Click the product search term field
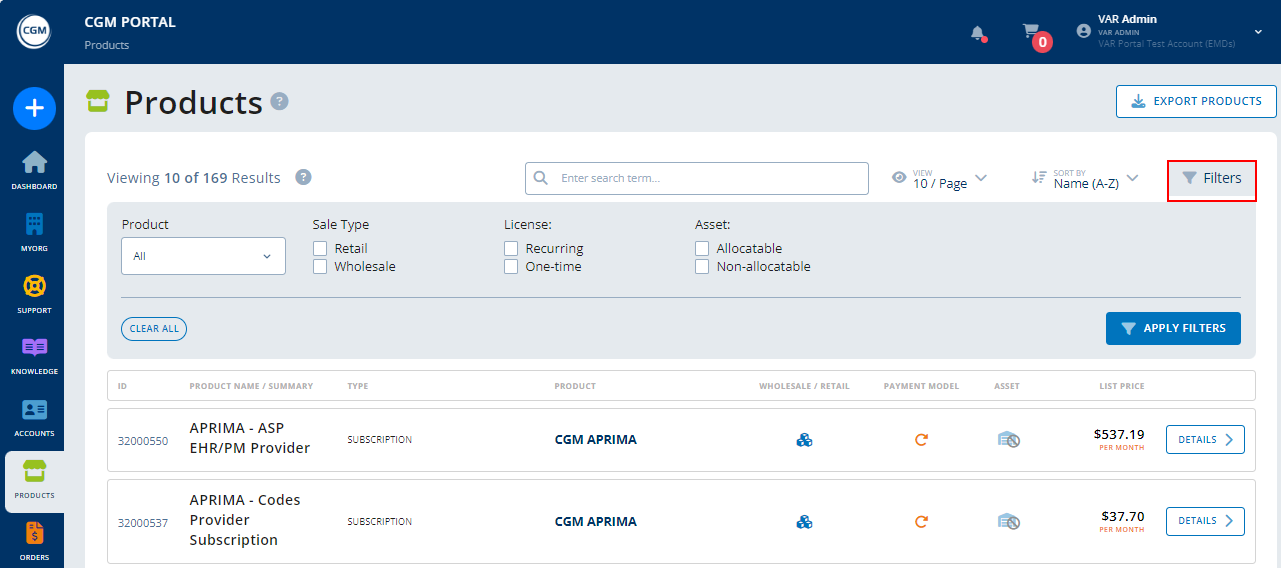The width and height of the screenshot is (1281, 568). click(697, 178)
